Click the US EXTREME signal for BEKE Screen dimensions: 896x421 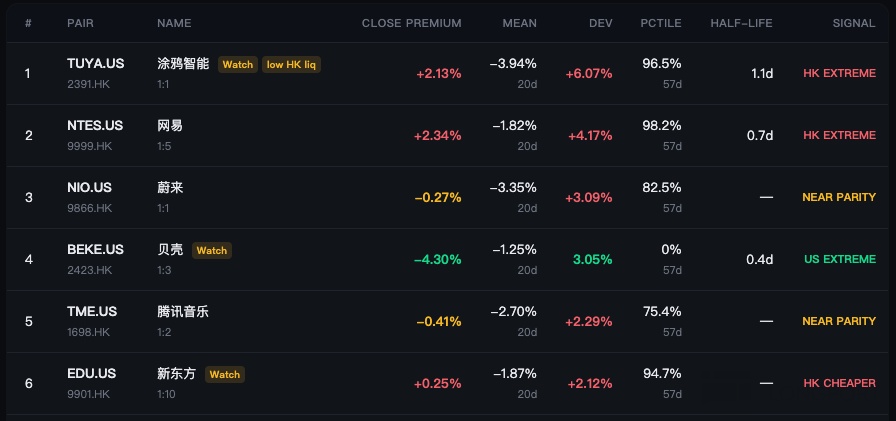[840, 259]
